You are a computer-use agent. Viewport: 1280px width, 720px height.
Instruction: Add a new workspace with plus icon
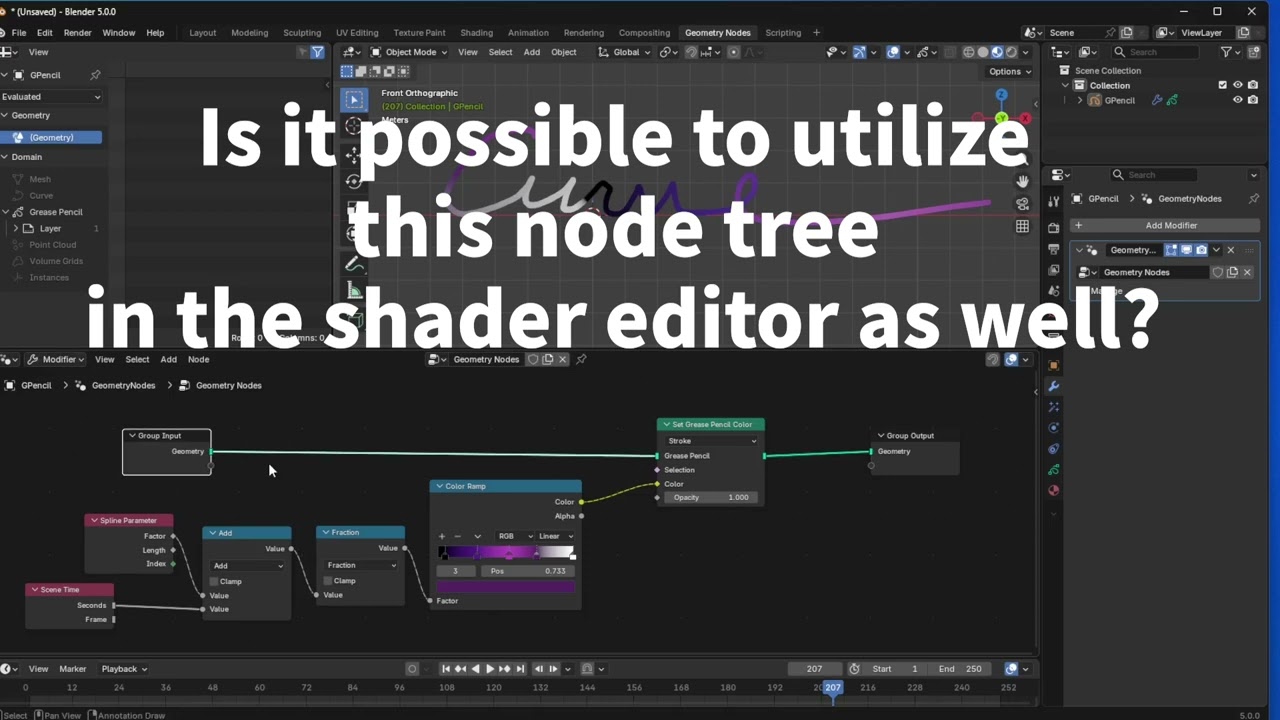click(816, 33)
